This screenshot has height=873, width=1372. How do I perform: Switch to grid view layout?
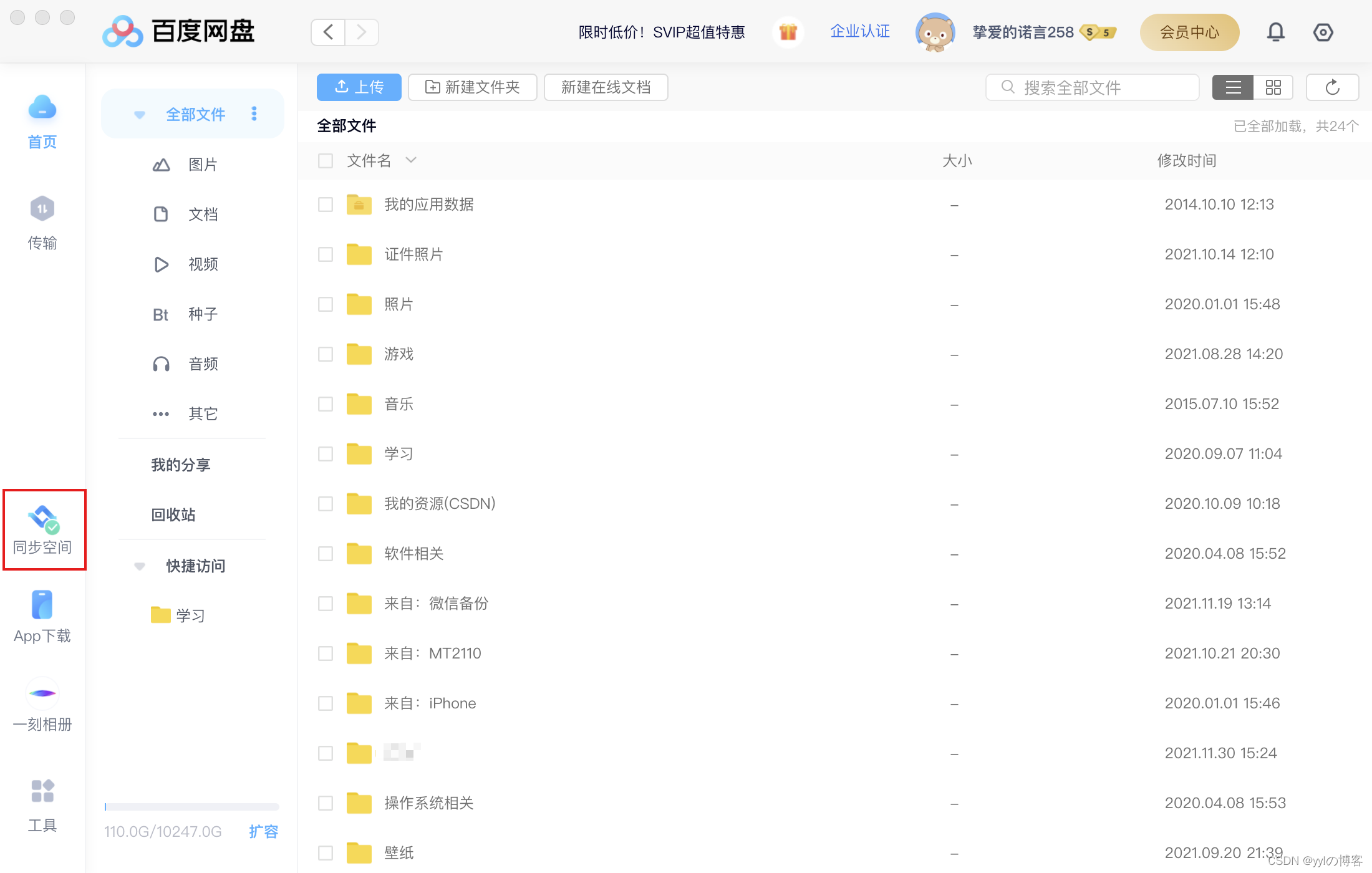coord(1273,87)
